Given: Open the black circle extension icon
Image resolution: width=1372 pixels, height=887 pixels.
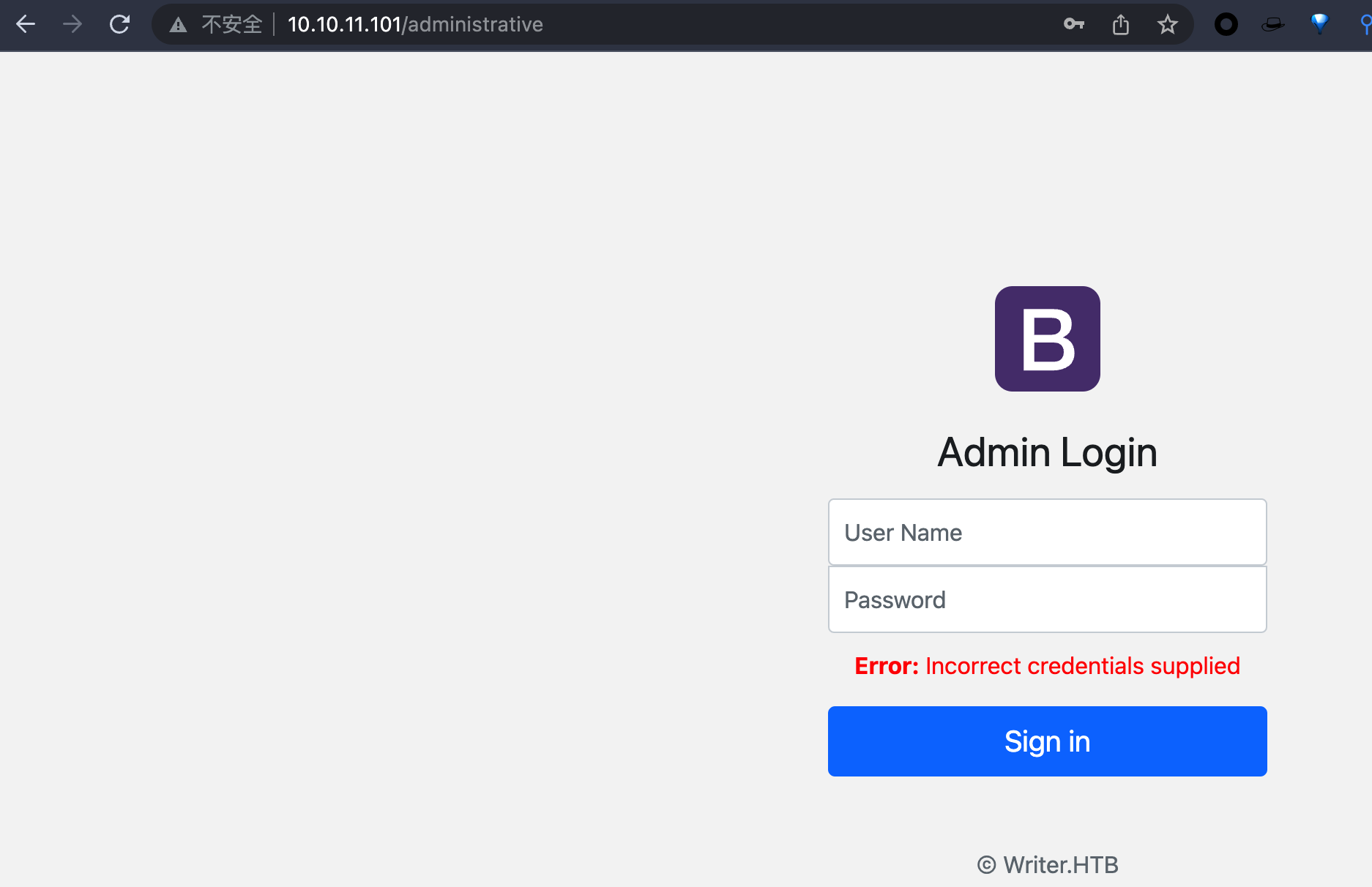Looking at the screenshot, I should 1226,25.
